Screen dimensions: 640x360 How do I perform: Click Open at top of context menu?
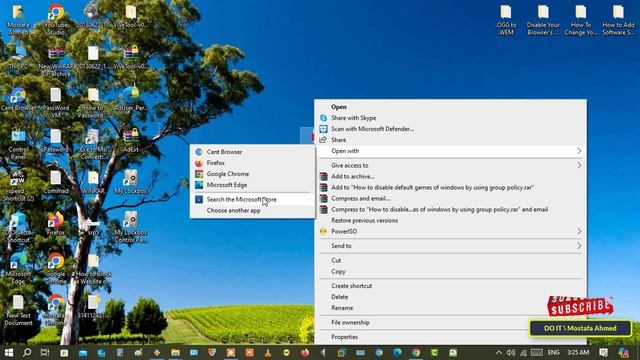coord(450,107)
